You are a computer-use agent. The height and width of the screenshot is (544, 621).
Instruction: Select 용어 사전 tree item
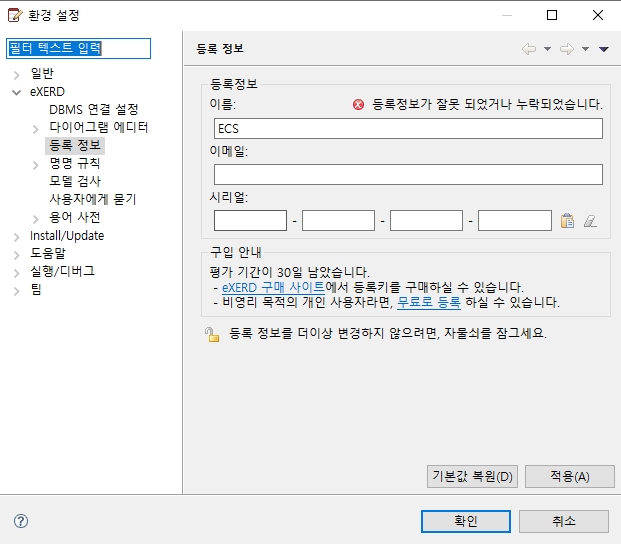click(x=74, y=217)
